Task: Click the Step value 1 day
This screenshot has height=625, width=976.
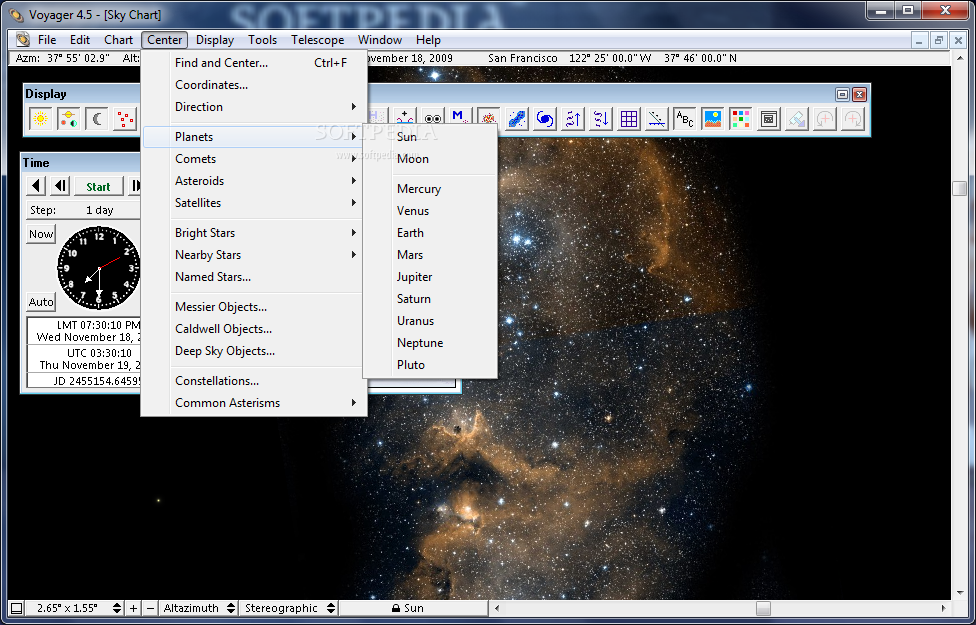Action: click(x=100, y=210)
